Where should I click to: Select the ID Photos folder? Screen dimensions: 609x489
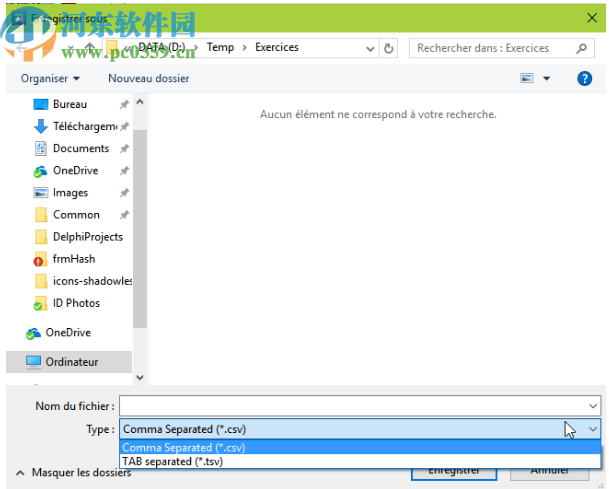coord(77,303)
